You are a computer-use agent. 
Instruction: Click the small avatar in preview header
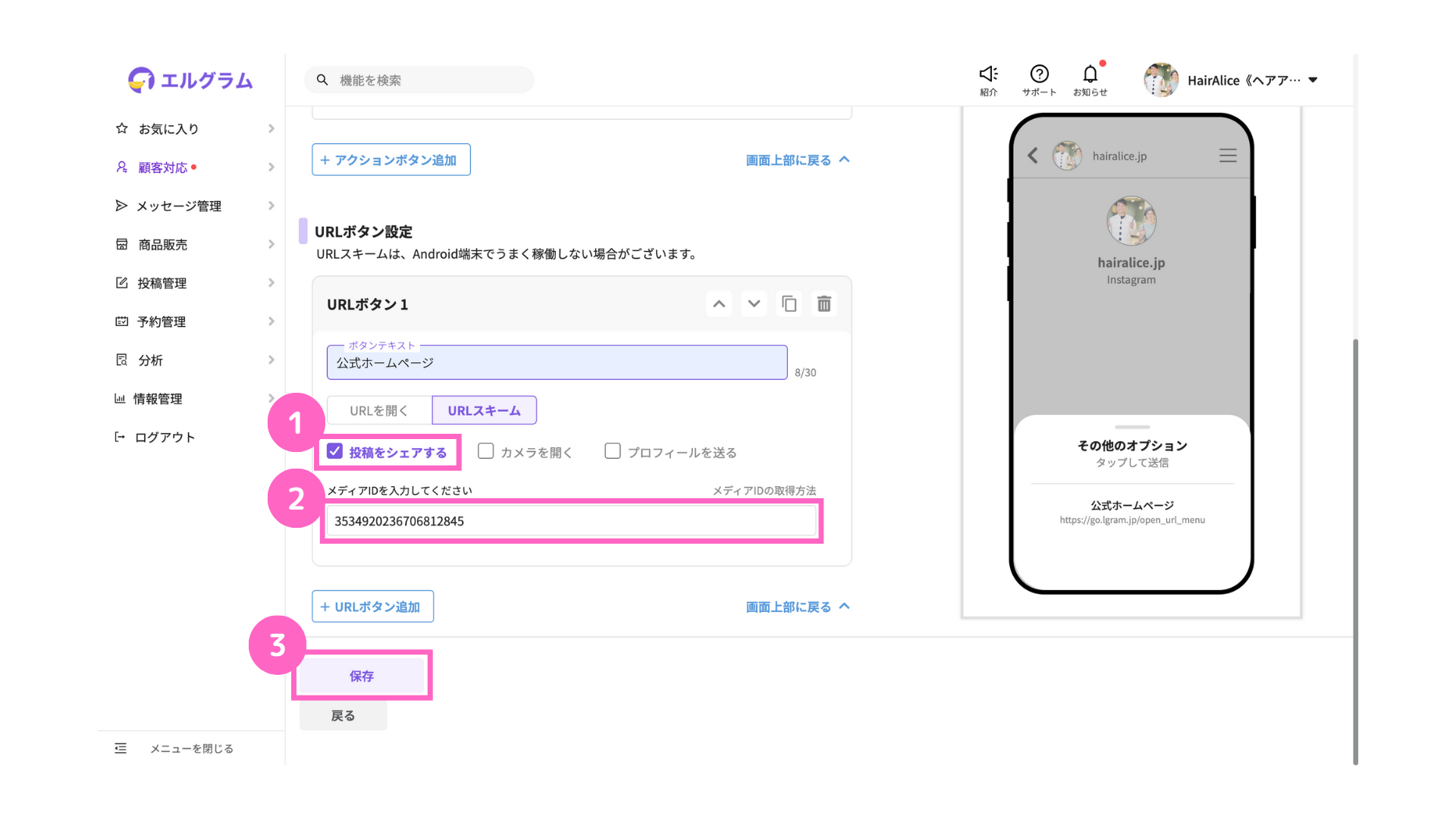[1067, 155]
